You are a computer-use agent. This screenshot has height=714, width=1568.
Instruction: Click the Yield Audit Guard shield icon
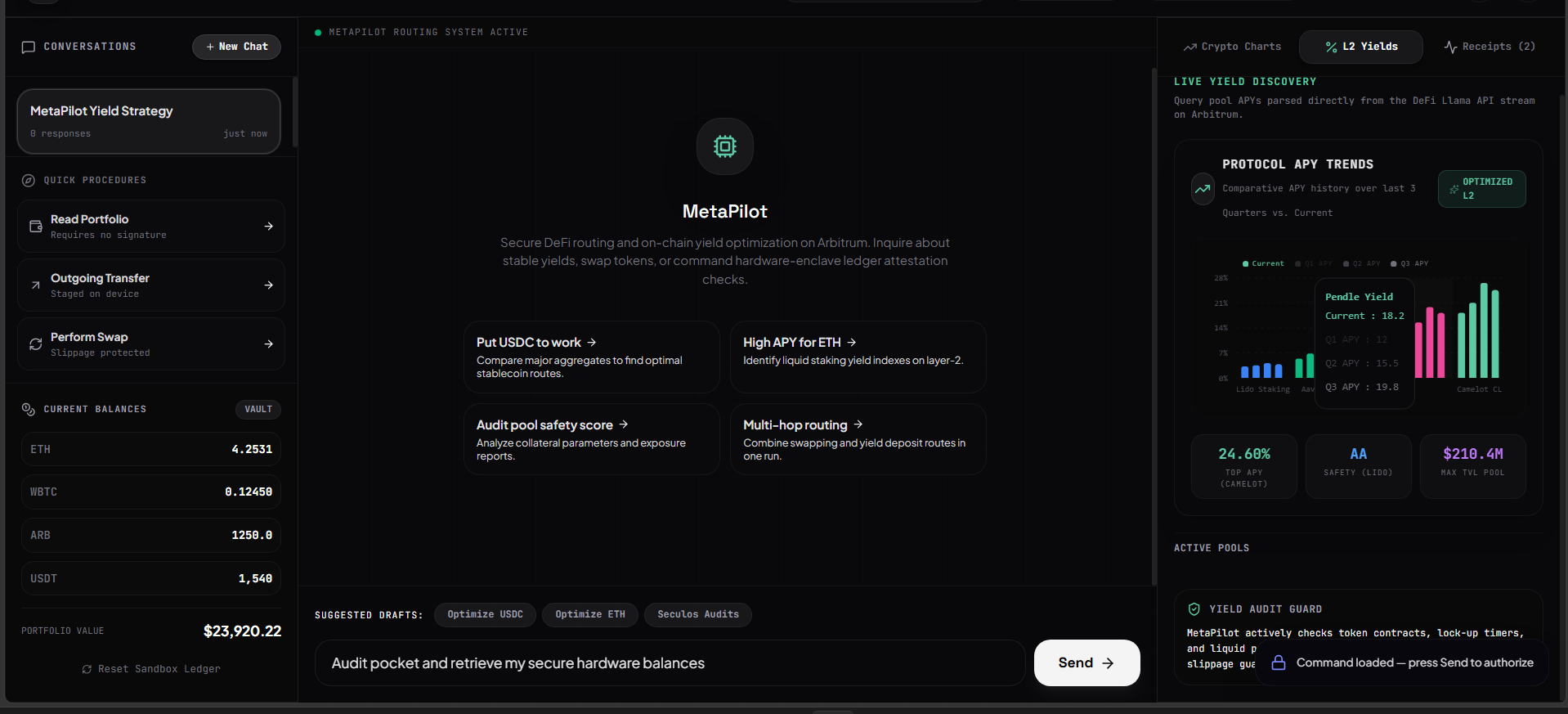click(x=1194, y=609)
